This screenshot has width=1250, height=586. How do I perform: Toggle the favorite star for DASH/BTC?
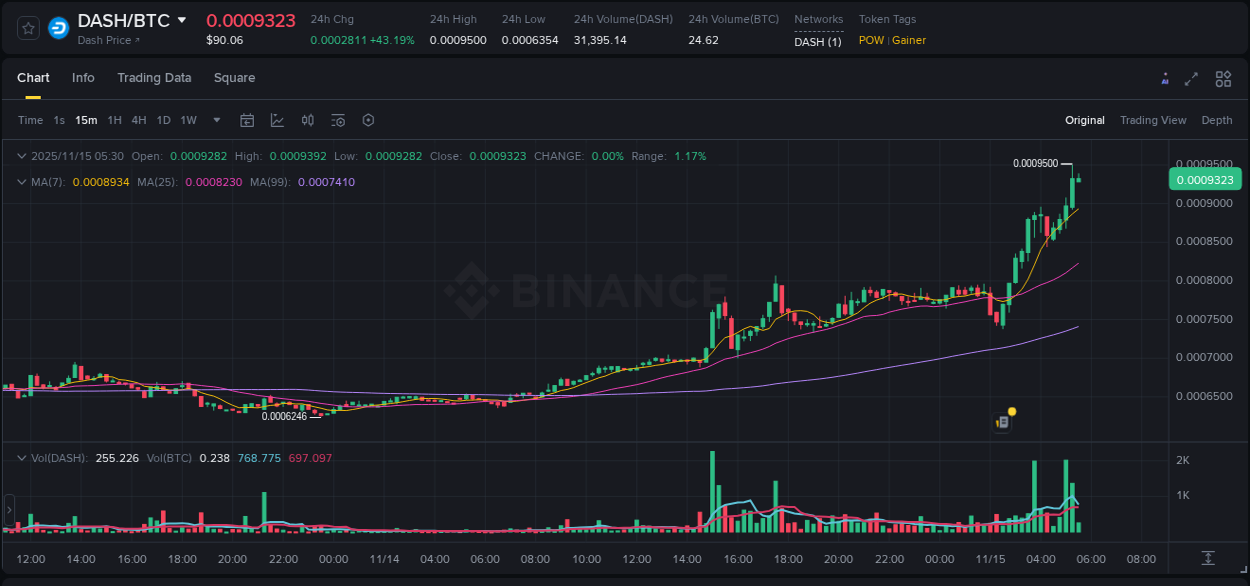coord(27,28)
